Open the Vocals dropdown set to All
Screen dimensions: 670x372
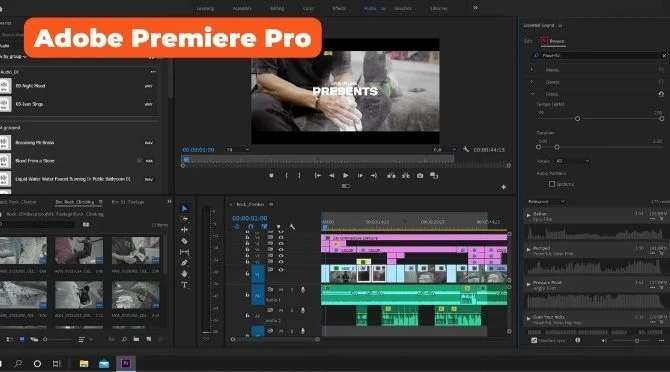(x=572, y=161)
